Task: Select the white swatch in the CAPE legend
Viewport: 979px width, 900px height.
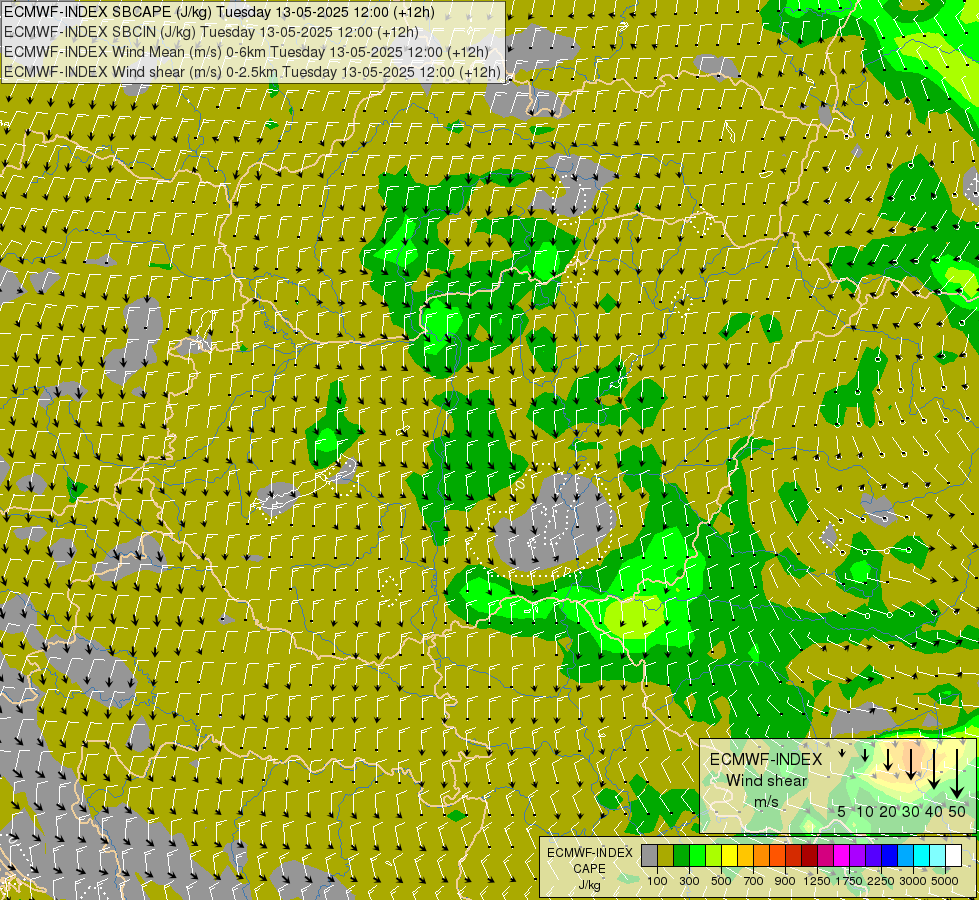Action: click(953, 856)
